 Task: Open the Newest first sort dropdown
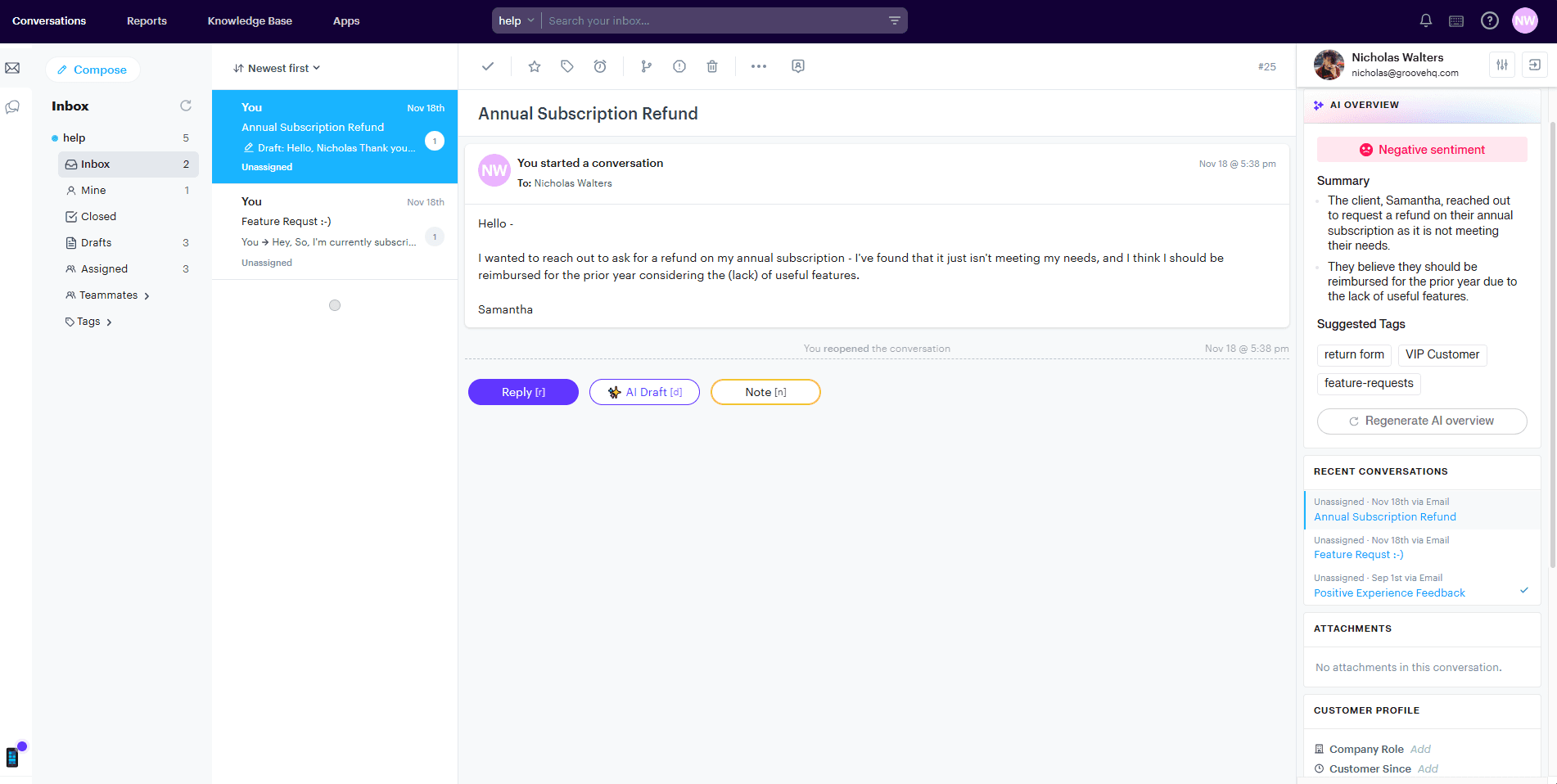pos(277,68)
